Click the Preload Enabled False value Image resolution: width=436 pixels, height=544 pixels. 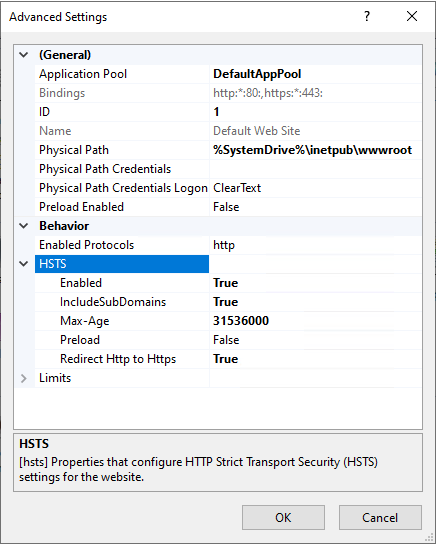[x=226, y=207]
